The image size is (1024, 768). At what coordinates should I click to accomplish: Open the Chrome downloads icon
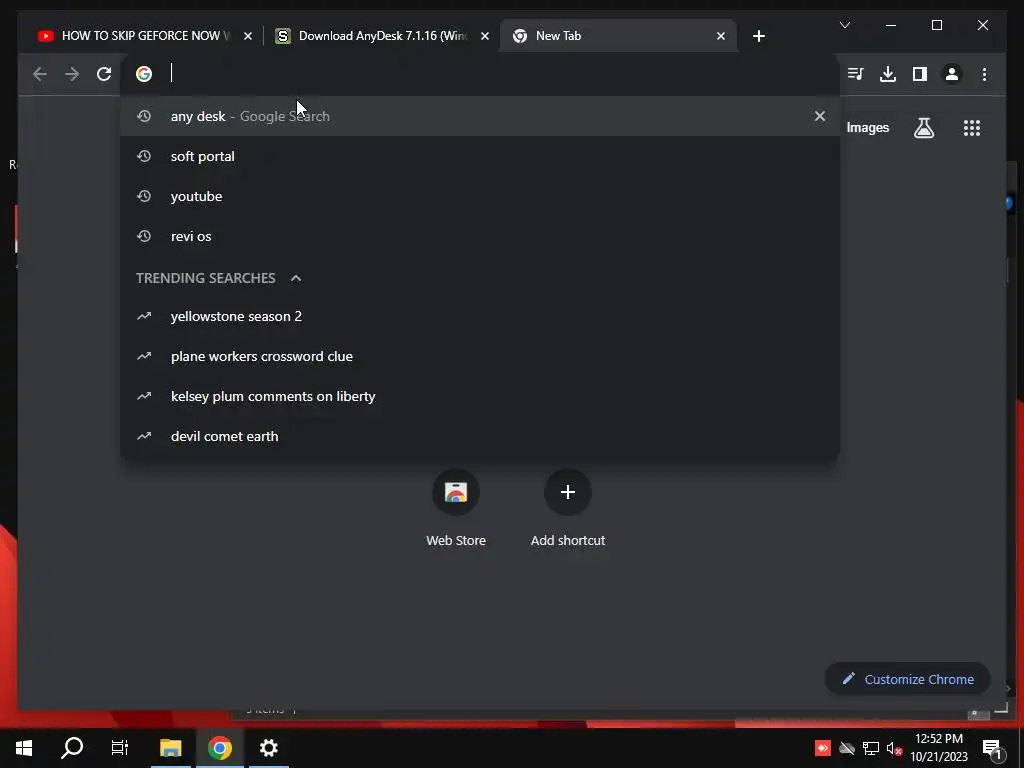click(888, 74)
